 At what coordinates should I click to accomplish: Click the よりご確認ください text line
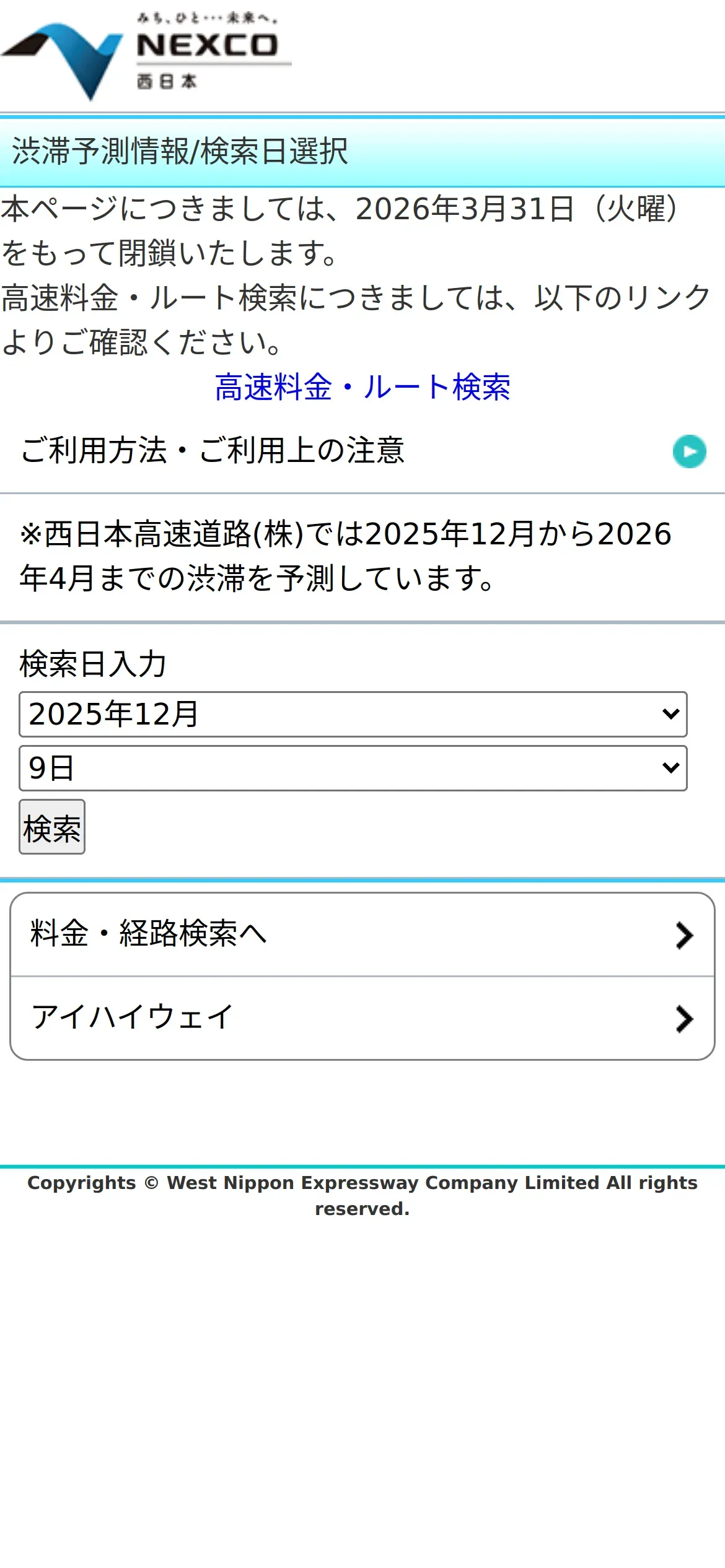143,342
